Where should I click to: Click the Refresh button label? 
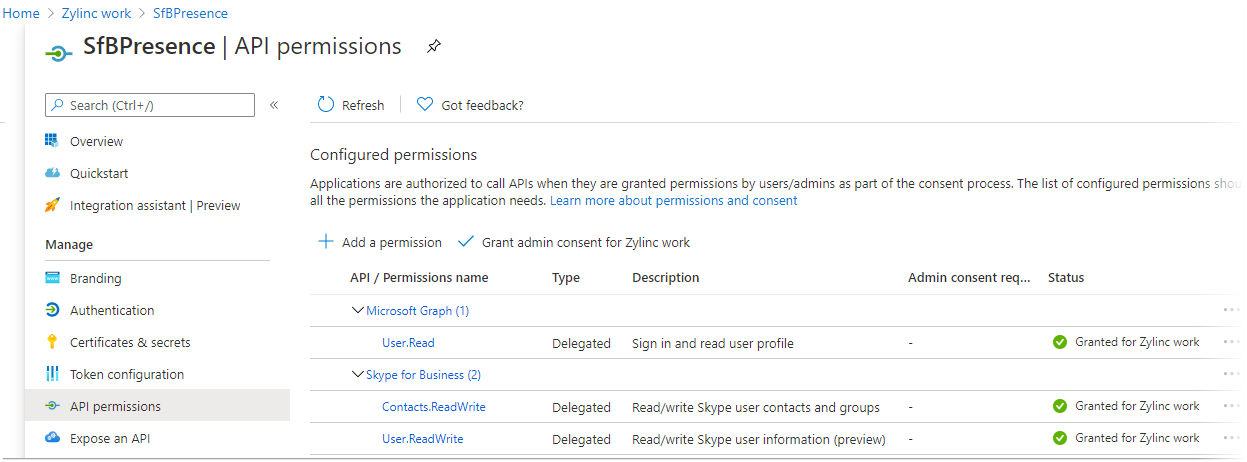pos(363,105)
